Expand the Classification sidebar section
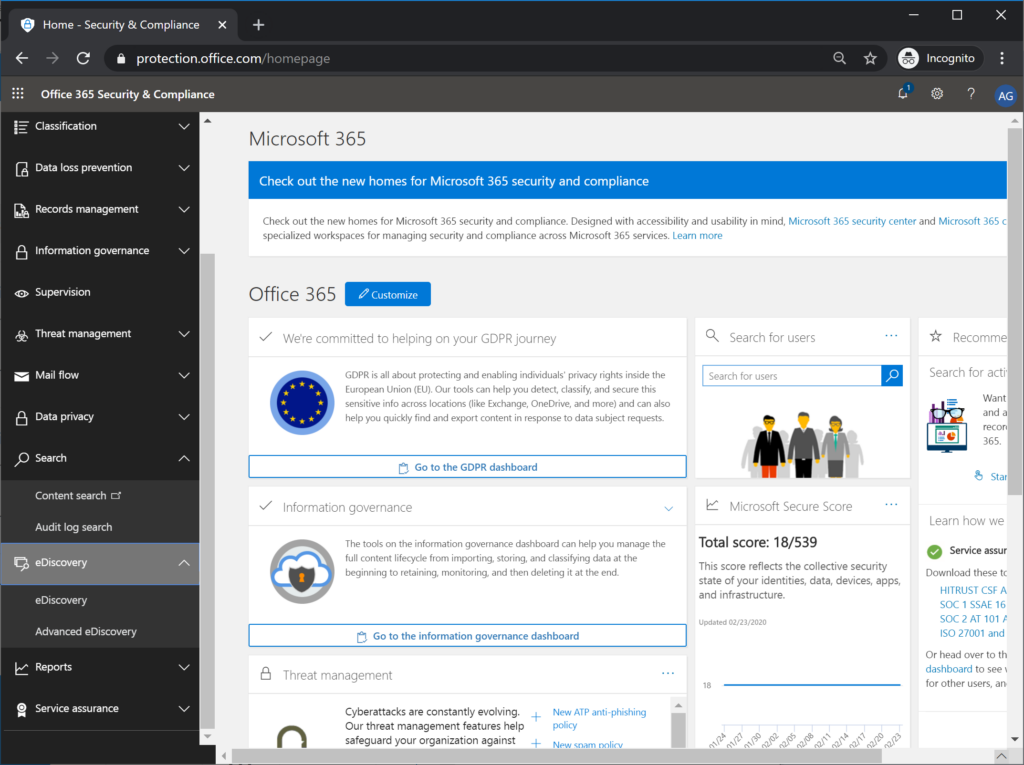 [183, 126]
